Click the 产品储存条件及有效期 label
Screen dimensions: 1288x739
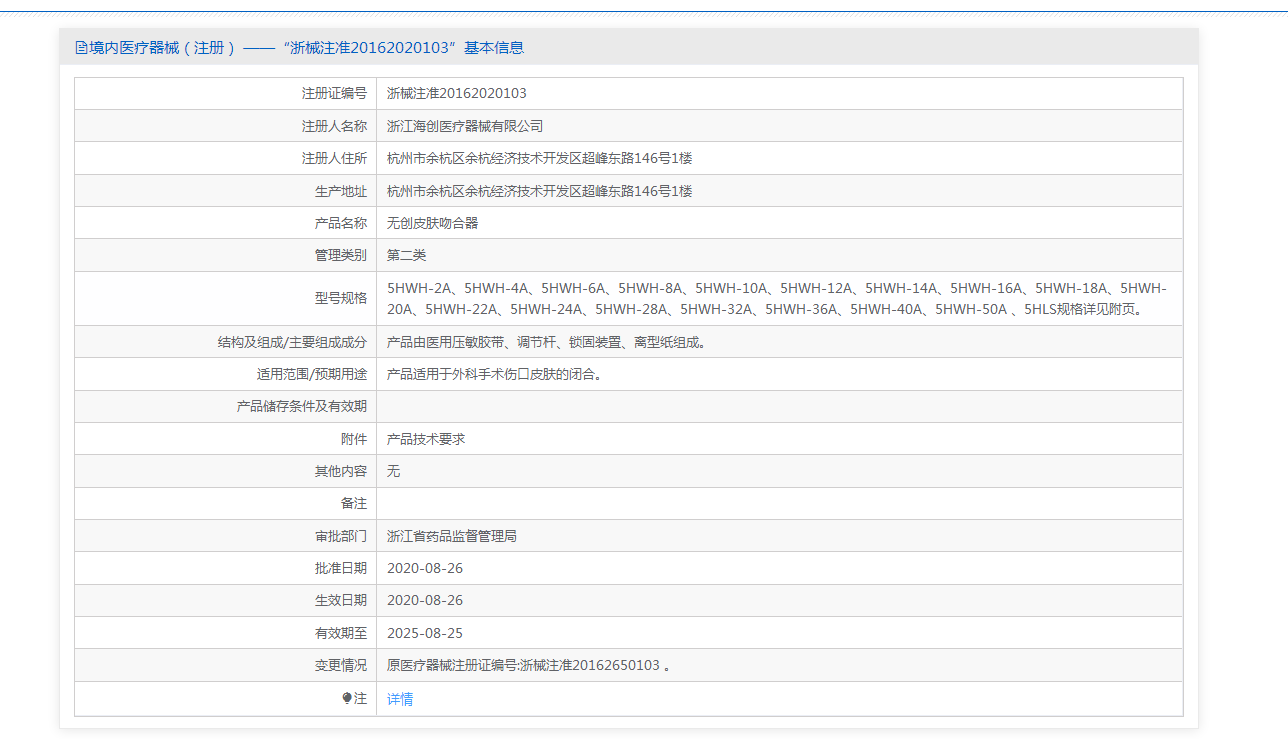[302, 406]
